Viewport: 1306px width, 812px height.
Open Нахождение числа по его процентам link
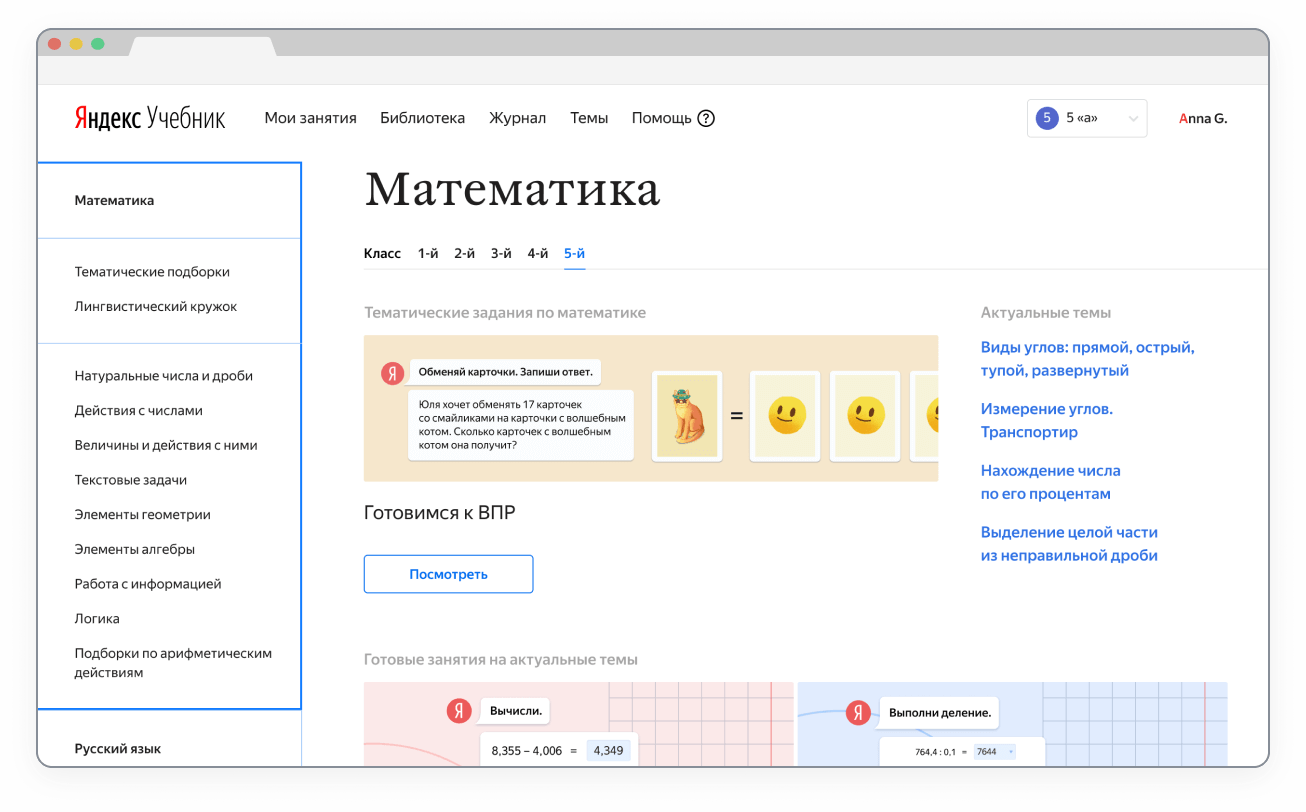(x=1051, y=482)
